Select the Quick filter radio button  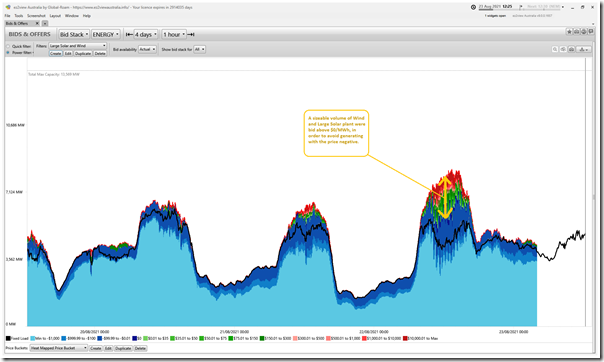pyautogui.click(x=8, y=46)
